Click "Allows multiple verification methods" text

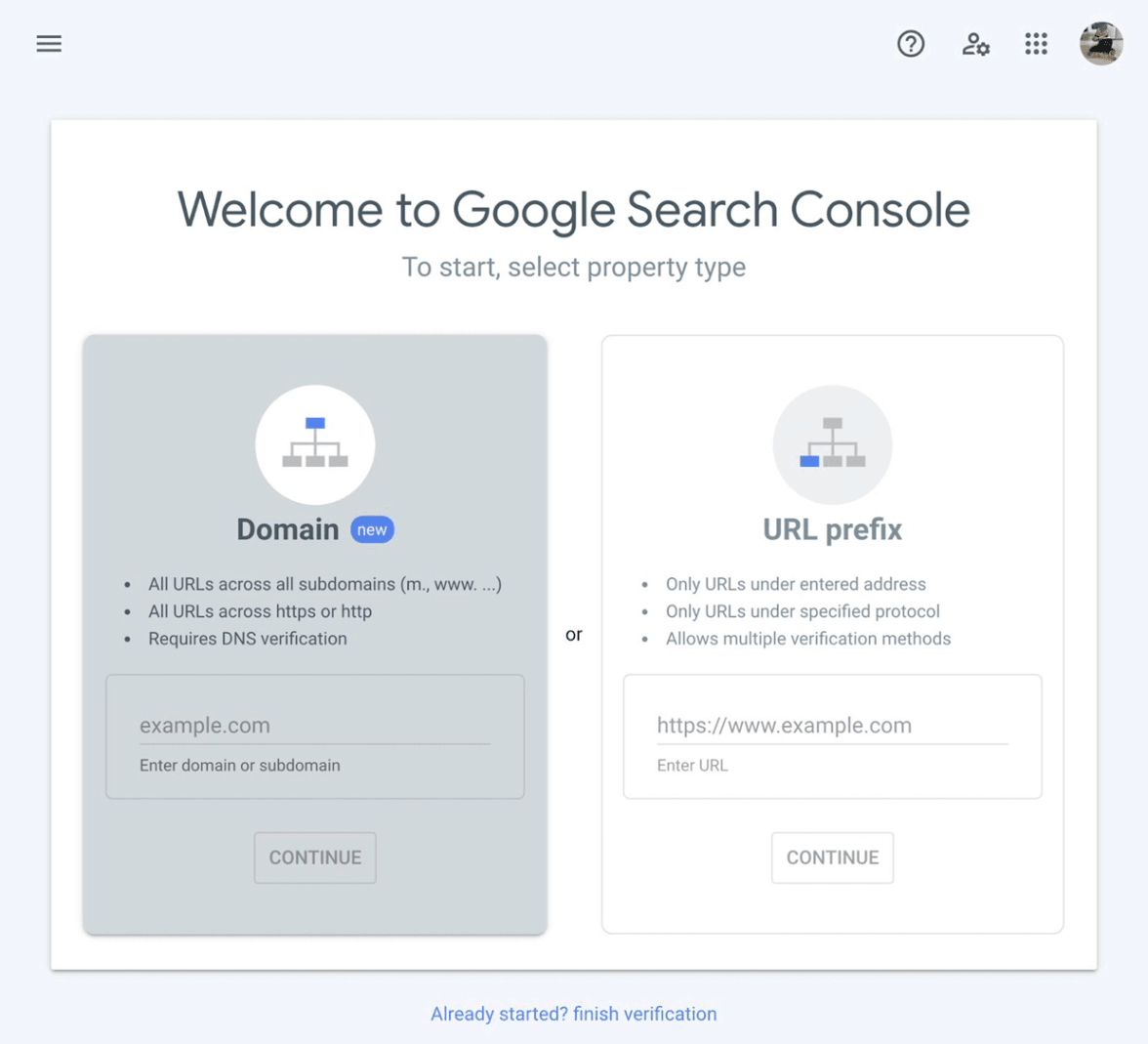[807, 639]
